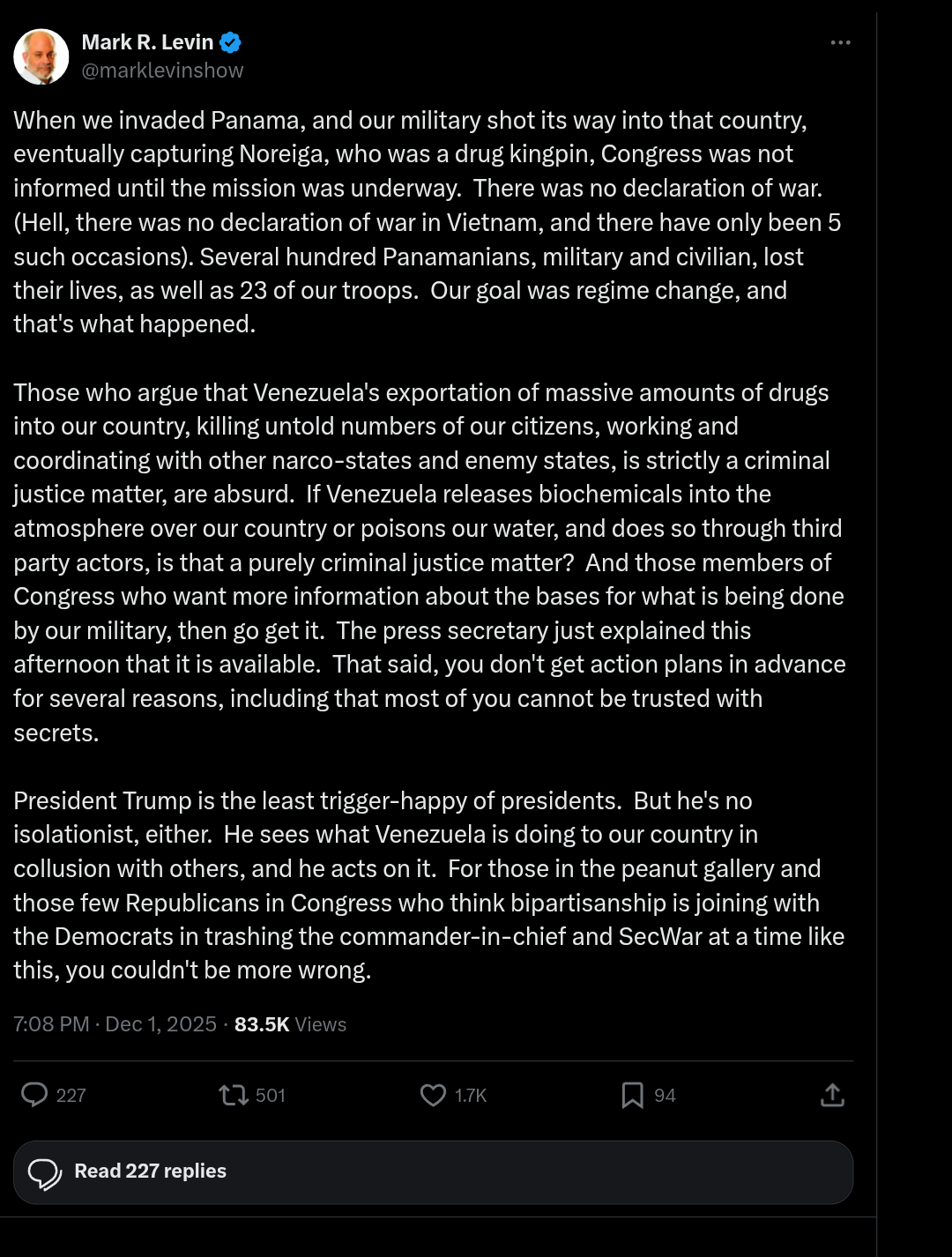
Task: Click the reply speech bubble icon
Action: click(34, 1095)
